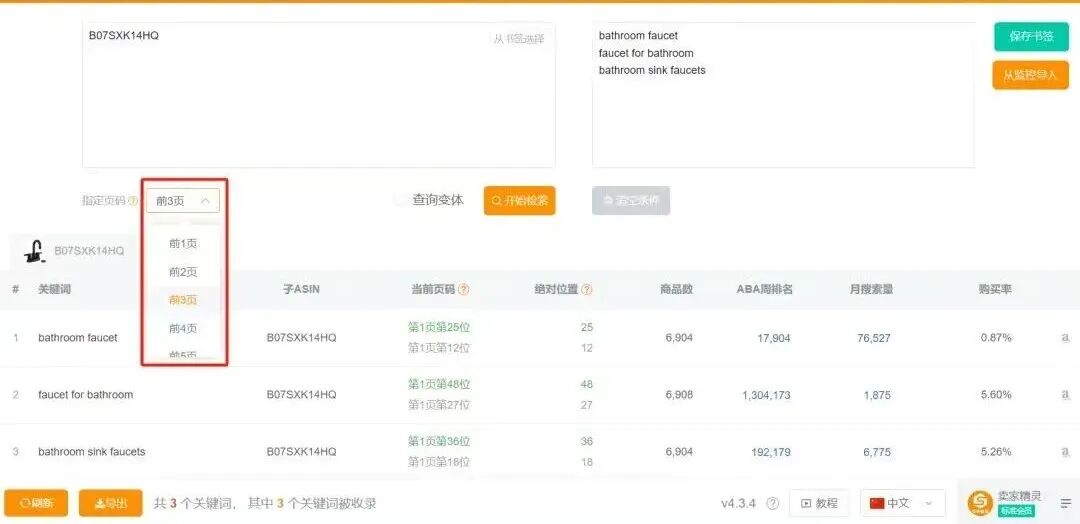The width and height of the screenshot is (1080, 524).
Task: Click purchase rate value 5.26%
Action: 996,452
